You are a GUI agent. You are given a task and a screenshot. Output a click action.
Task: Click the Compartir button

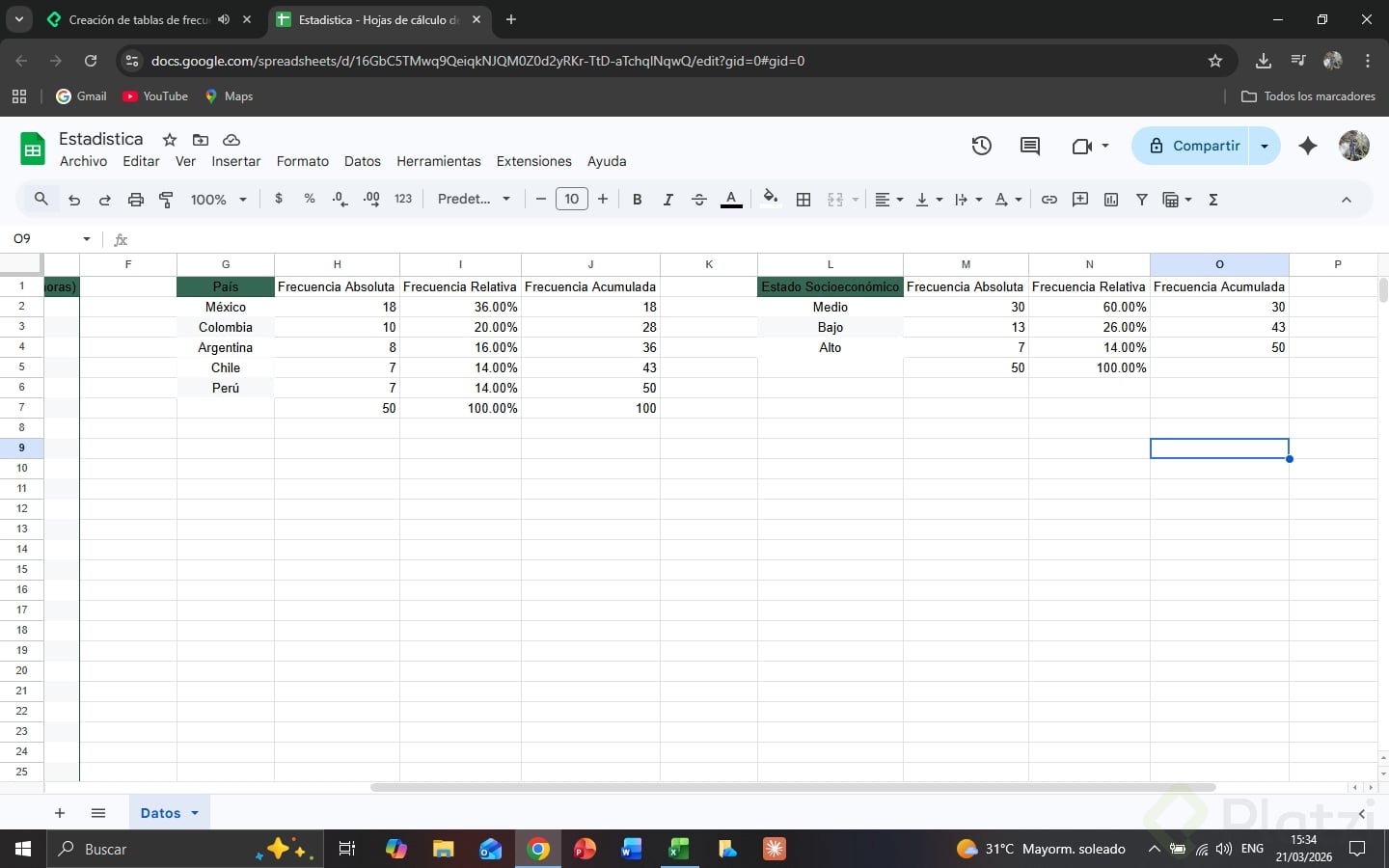click(1192, 146)
